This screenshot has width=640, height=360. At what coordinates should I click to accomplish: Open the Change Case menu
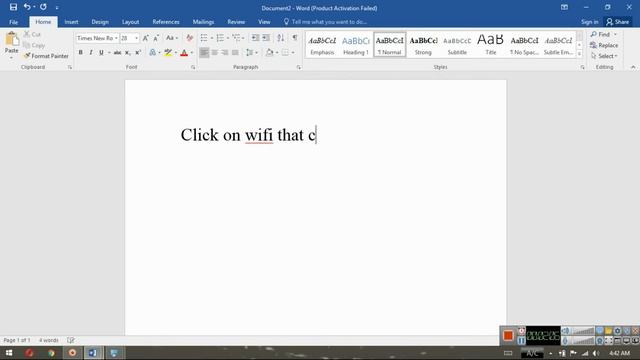click(x=171, y=38)
